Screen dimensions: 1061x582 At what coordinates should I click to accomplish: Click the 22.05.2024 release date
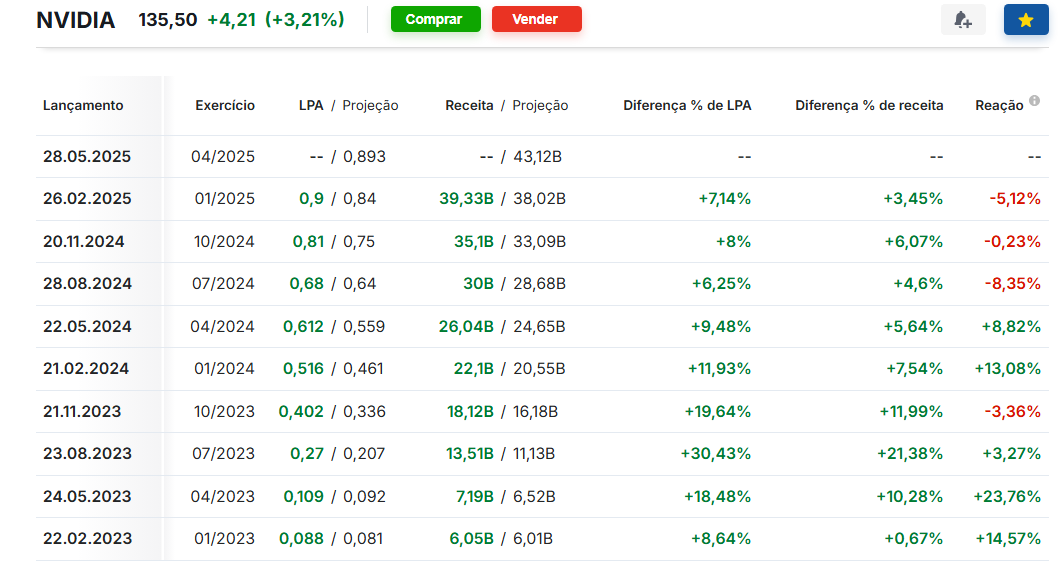[87, 327]
